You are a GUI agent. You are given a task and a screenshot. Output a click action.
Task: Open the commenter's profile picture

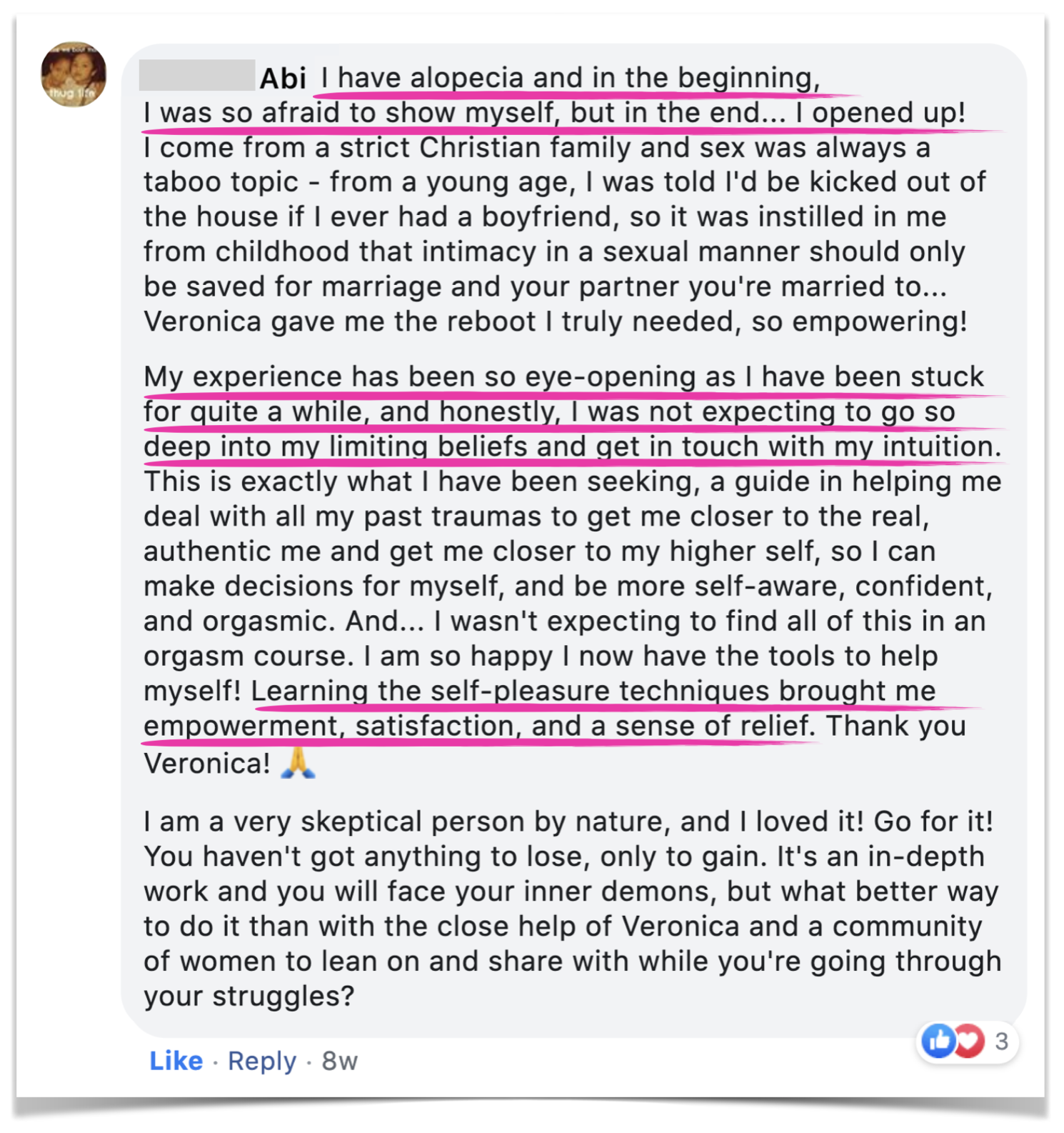74,74
